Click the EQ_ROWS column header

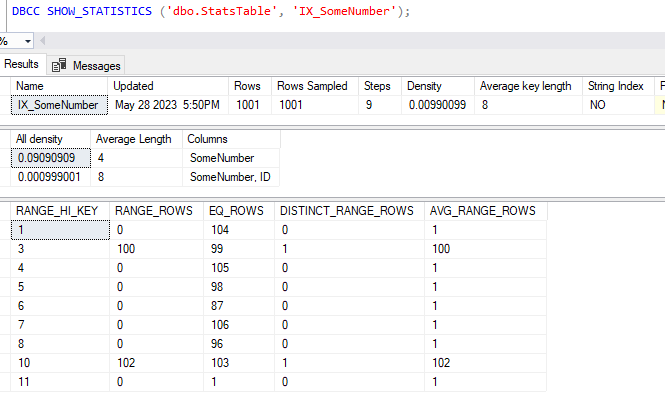[236, 211]
